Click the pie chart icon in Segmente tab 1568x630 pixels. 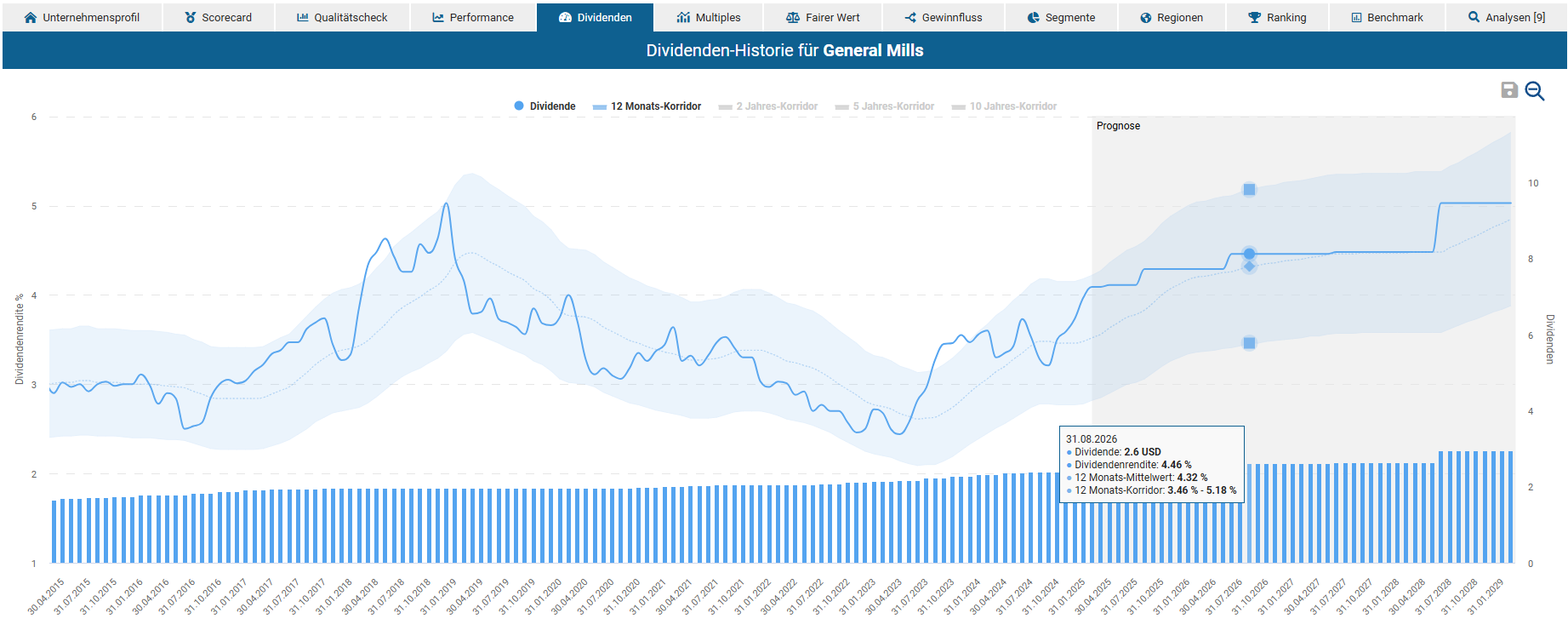1033,18
